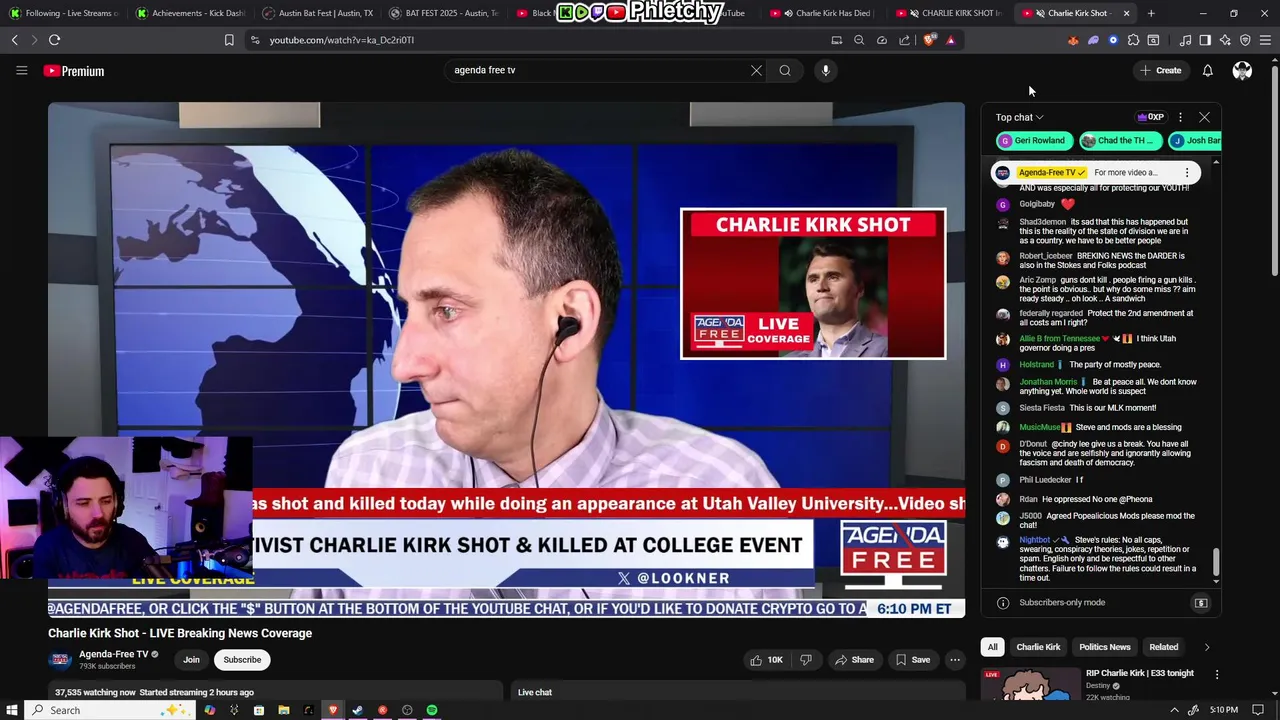The width and height of the screenshot is (1280, 720).
Task: Open Steam from taskbar
Action: [358, 710]
